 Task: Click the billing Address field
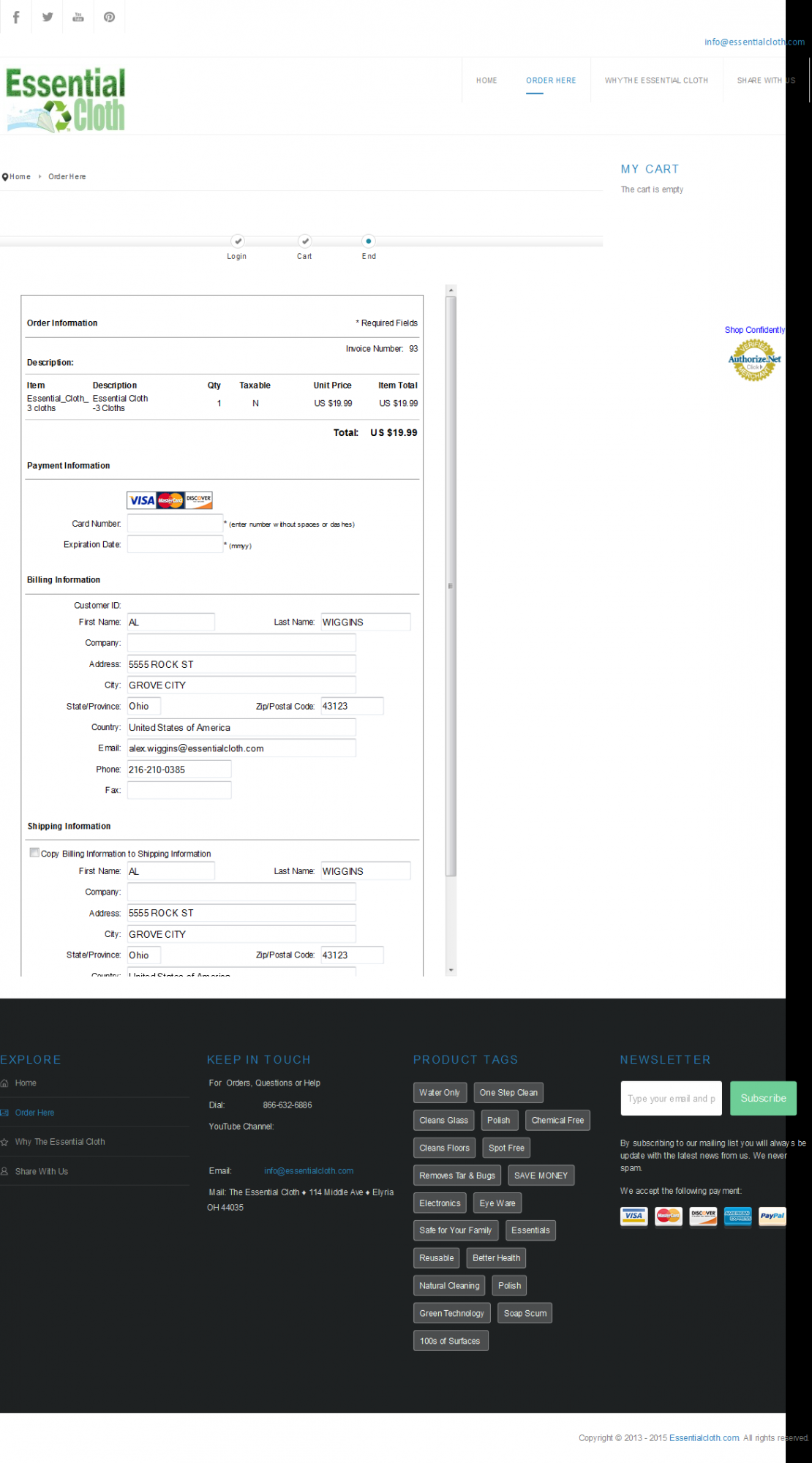click(x=241, y=664)
